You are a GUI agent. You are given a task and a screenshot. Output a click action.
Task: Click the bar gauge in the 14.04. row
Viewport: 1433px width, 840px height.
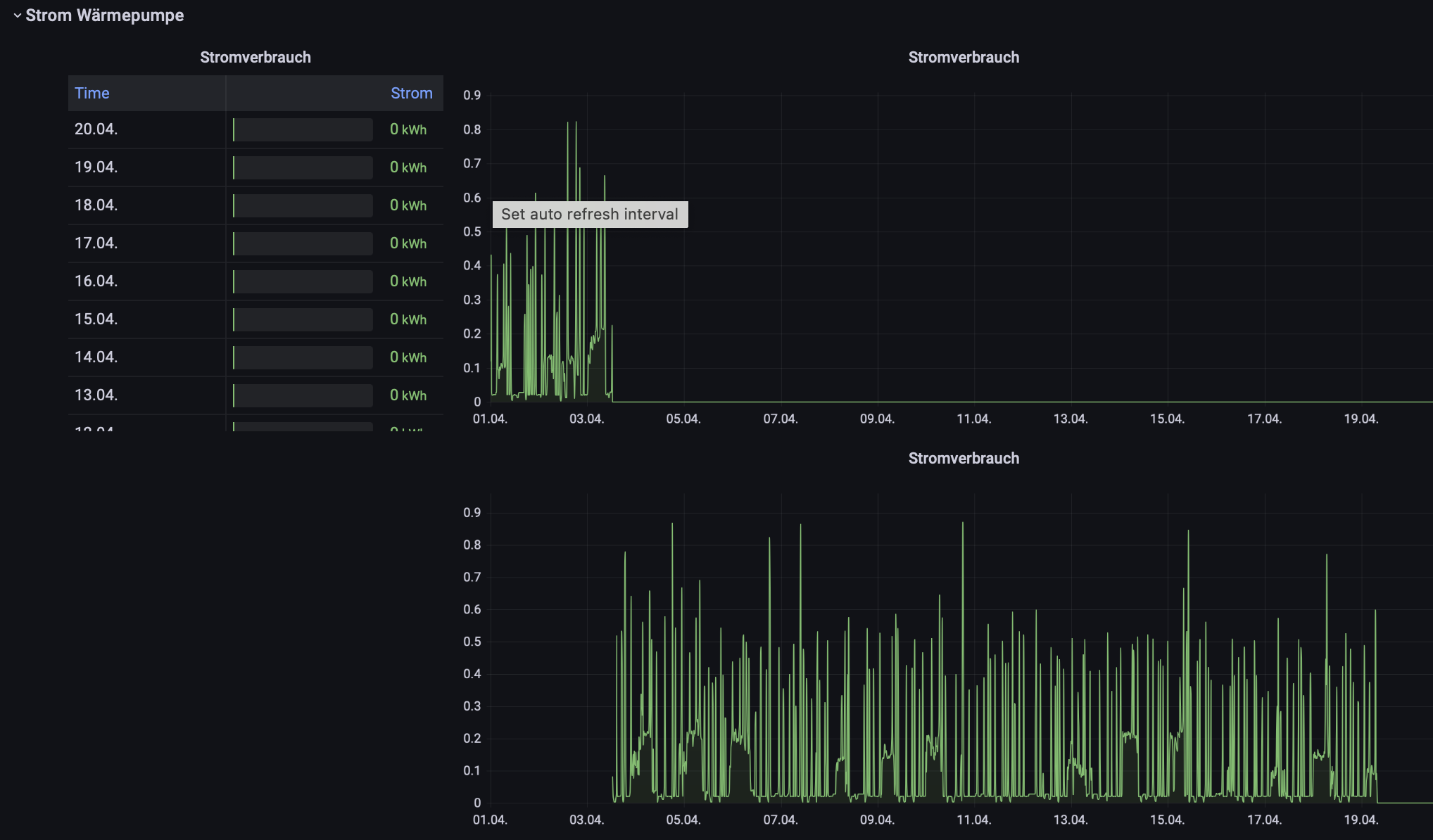(x=303, y=357)
